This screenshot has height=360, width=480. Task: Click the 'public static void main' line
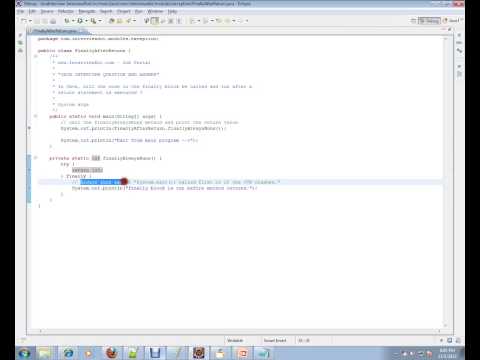pyautogui.click(x=105, y=116)
